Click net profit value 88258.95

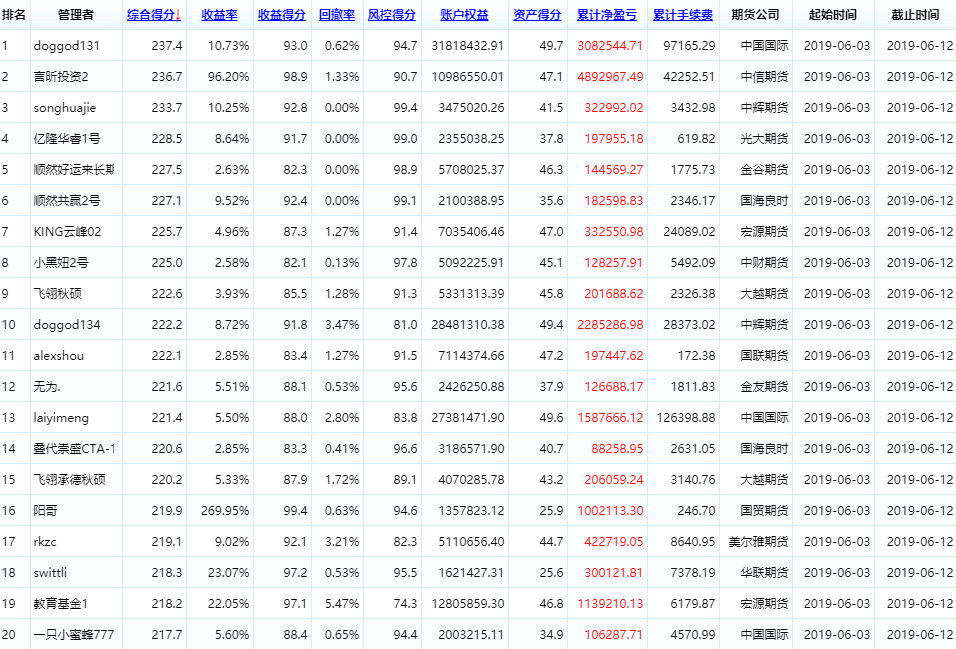click(x=617, y=449)
